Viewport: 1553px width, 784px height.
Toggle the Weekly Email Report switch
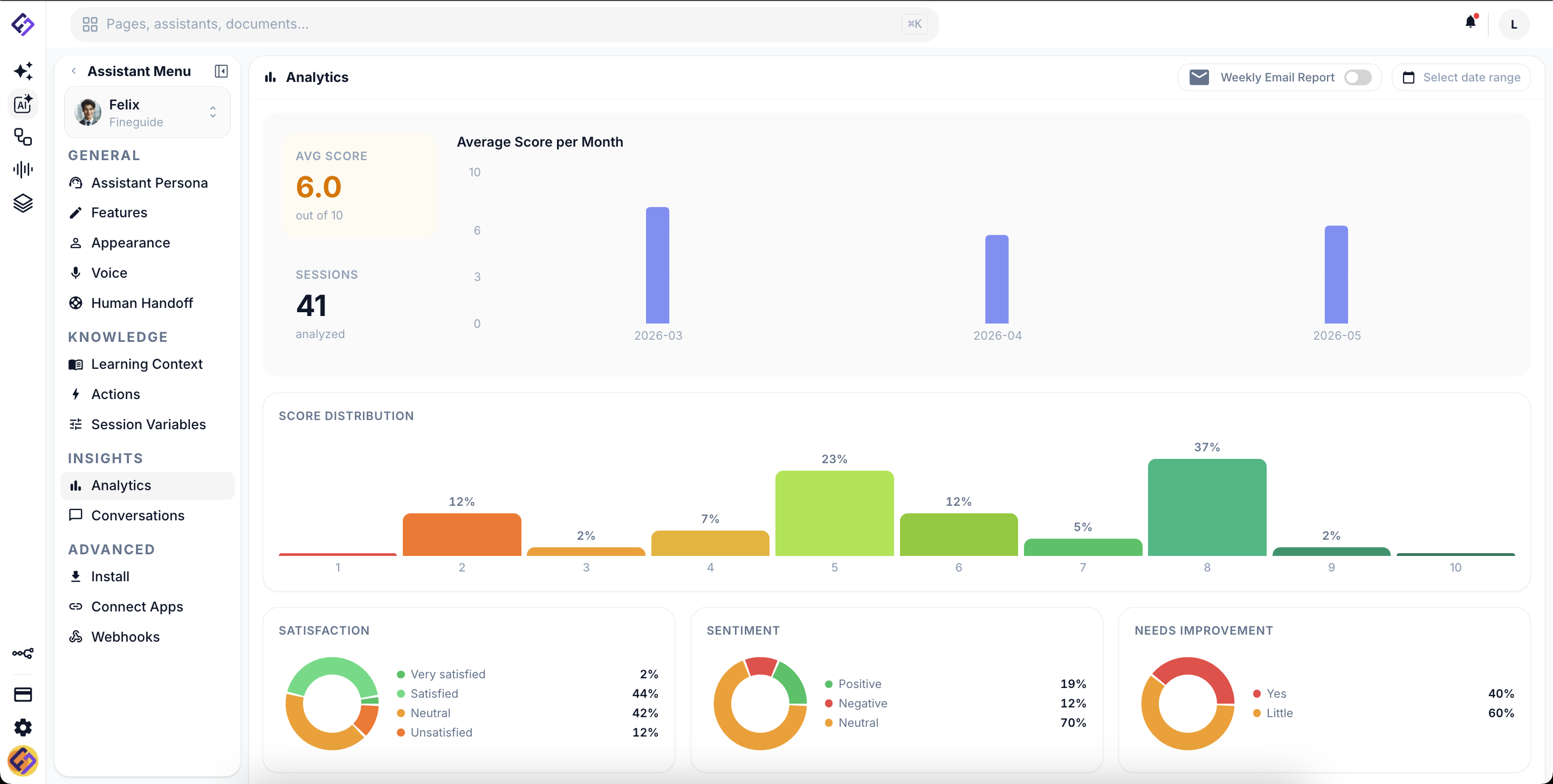pos(1358,77)
